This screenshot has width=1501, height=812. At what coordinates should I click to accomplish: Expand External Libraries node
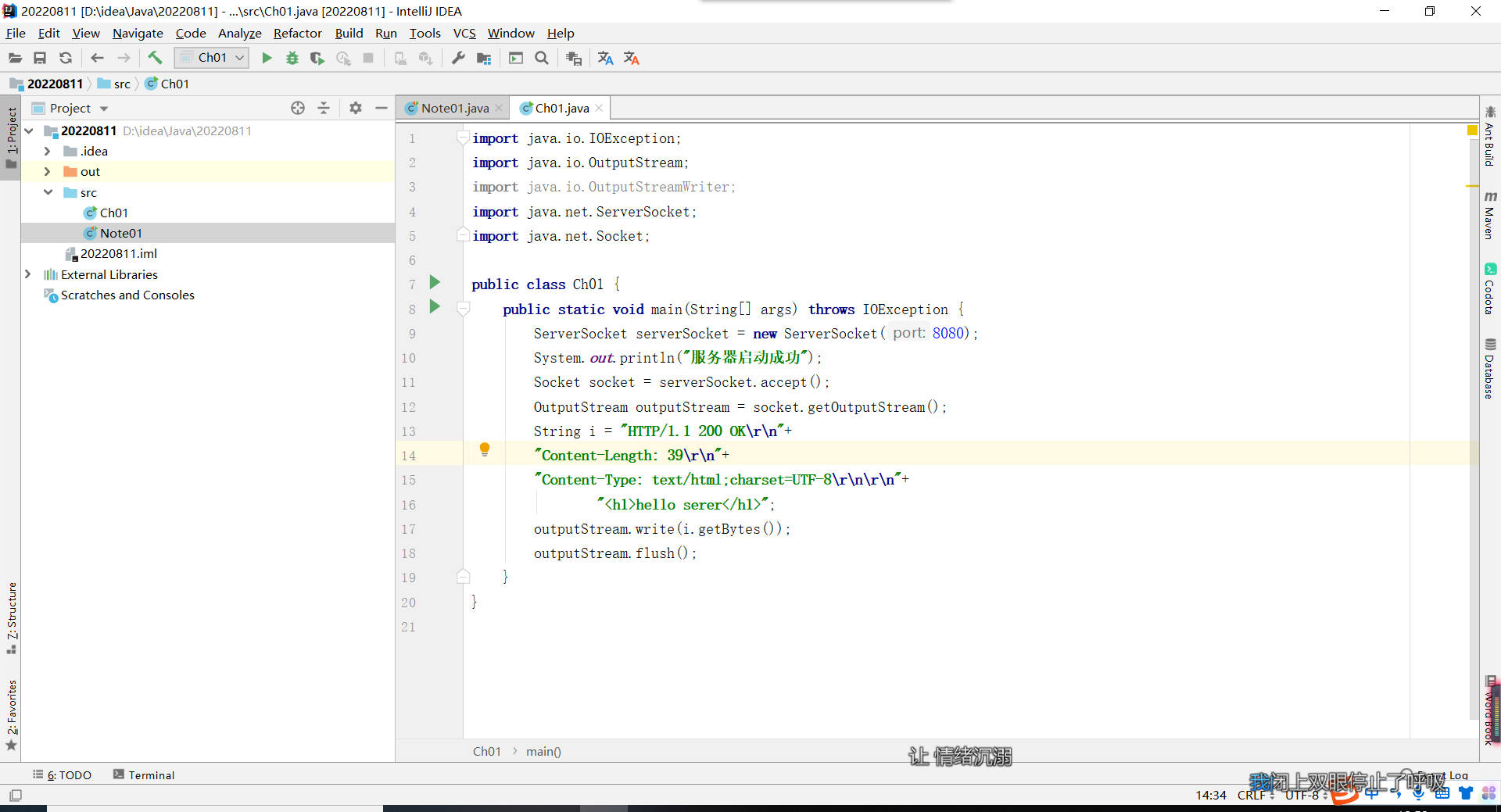[28, 274]
